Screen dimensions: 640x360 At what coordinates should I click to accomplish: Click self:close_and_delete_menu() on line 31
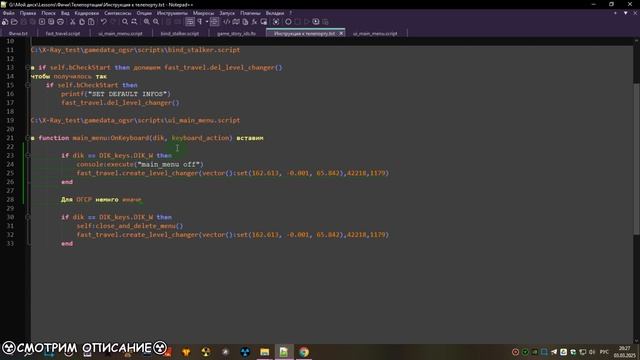[130, 226]
